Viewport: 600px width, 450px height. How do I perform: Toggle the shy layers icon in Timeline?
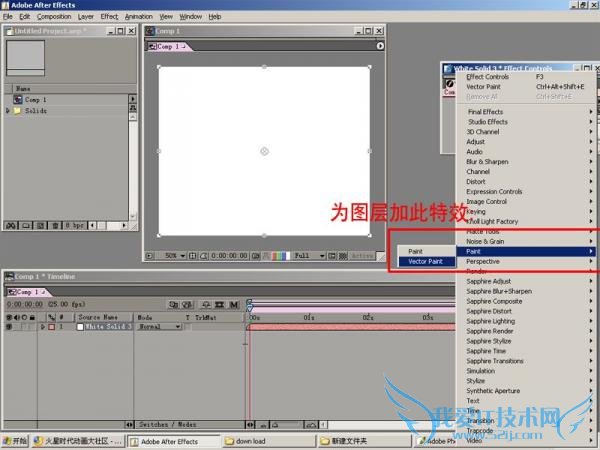[x=206, y=305]
